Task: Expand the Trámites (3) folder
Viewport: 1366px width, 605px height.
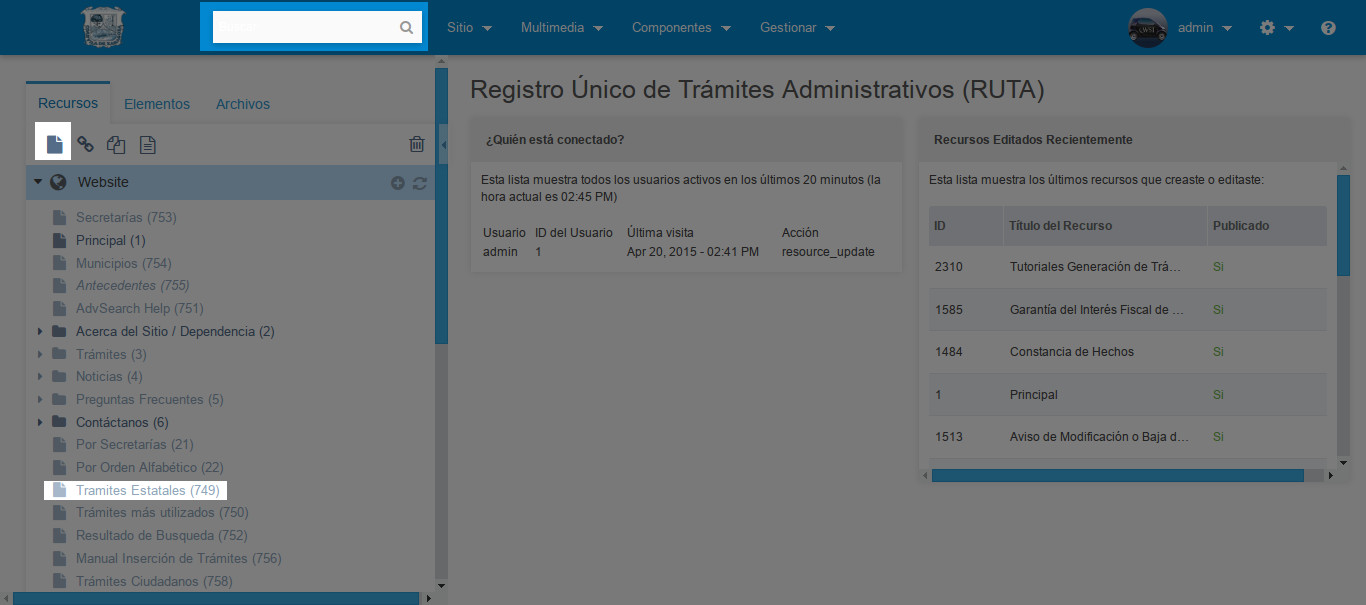Action: pyautogui.click(x=40, y=354)
